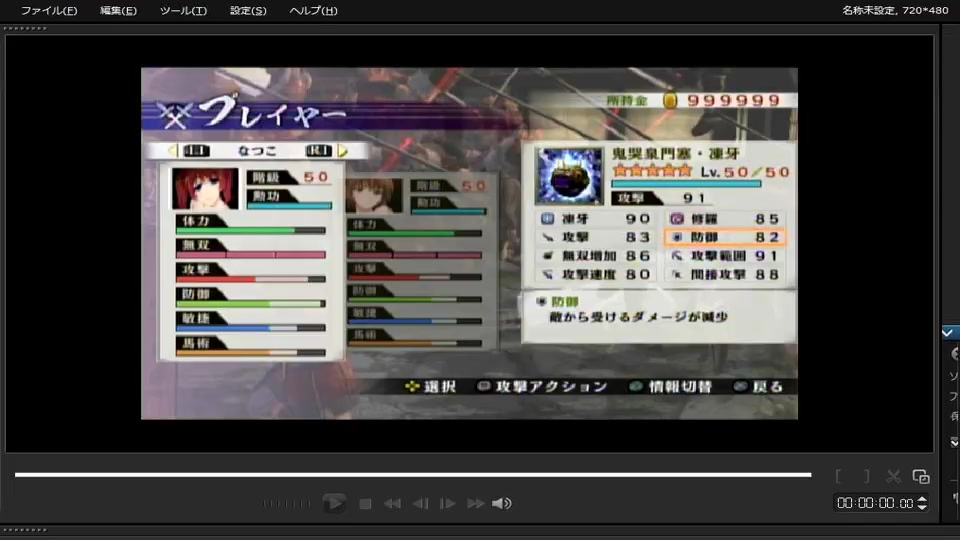This screenshot has width=960, height=540.
Task: Click weapon name 鬼哭泉門塞・凍牙
Action: click(x=675, y=154)
